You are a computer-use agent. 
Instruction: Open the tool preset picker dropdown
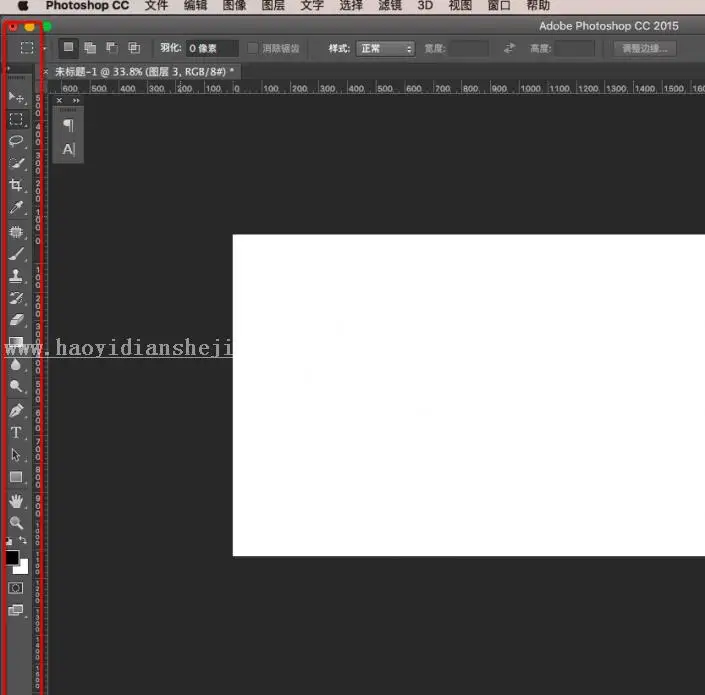click(x=44, y=48)
